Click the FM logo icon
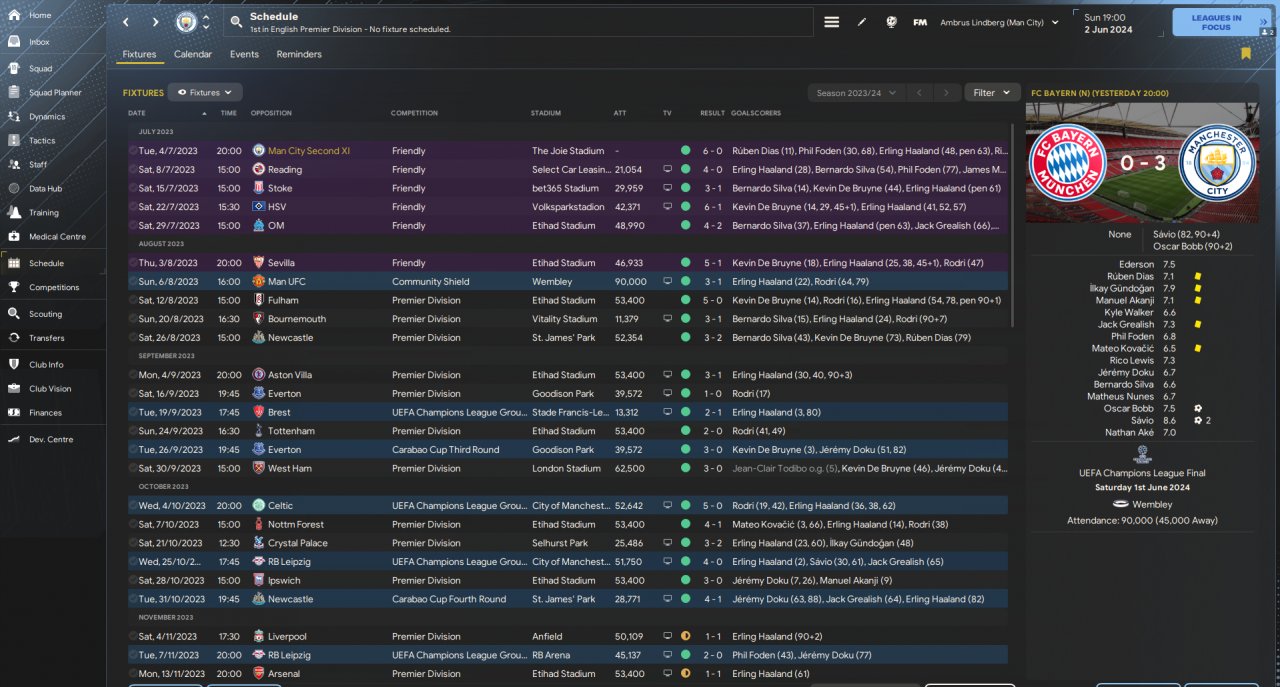The width and height of the screenshot is (1280, 687). pyautogui.click(x=919, y=22)
